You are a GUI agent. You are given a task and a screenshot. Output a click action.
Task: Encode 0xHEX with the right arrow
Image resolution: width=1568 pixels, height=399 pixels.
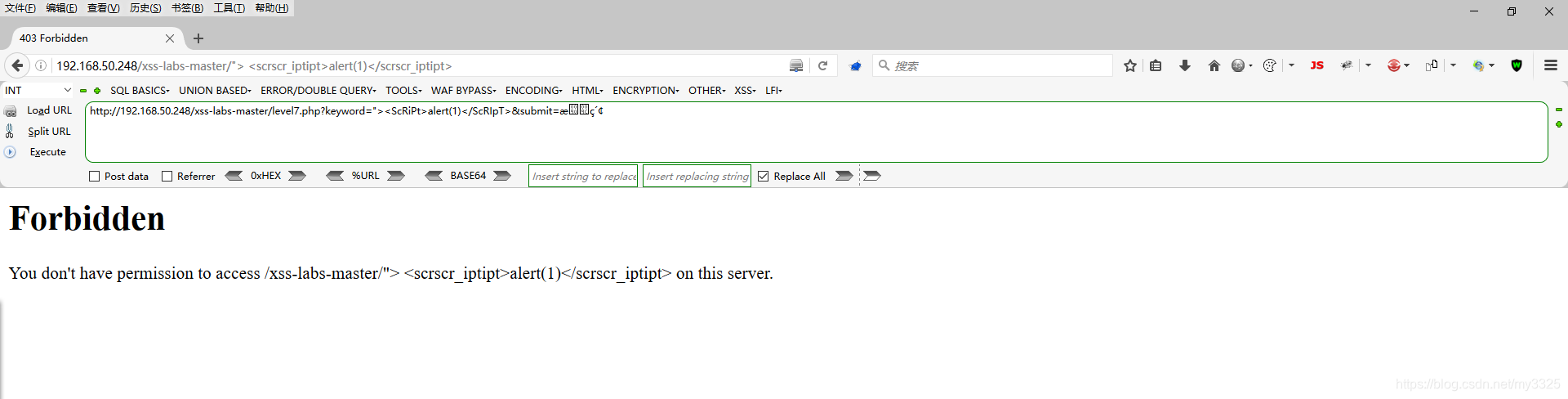tap(297, 176)
